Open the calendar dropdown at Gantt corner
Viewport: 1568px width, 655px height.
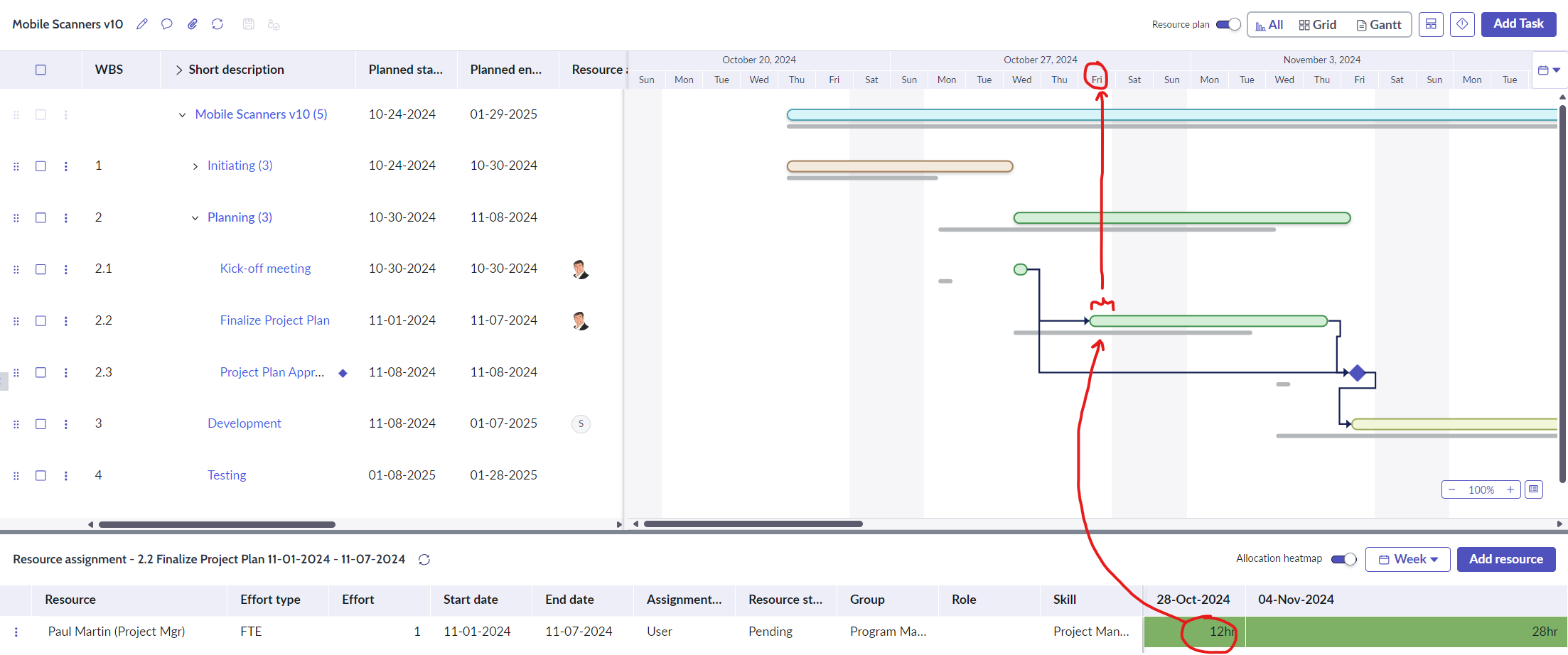pos(1549,70)
